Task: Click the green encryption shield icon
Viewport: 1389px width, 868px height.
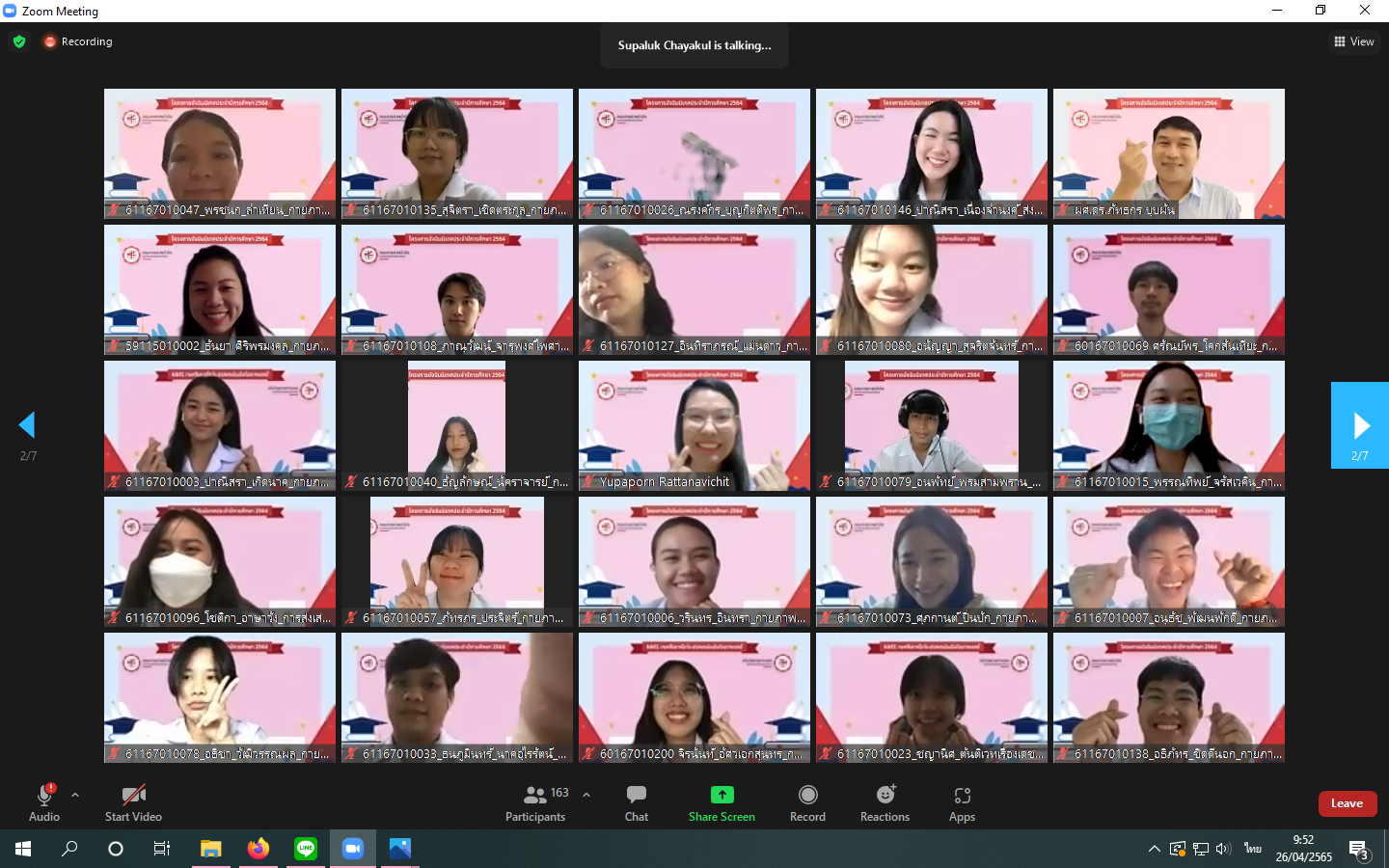Action: pyautogui.click(x=19, y=41)
